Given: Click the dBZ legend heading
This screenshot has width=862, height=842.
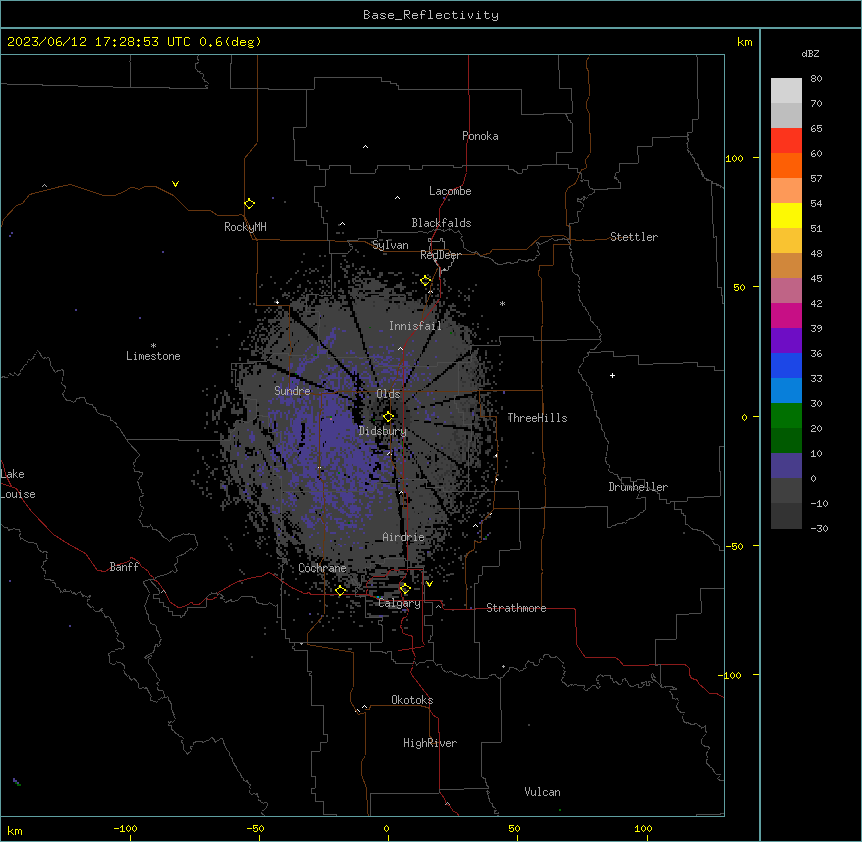Looking at the screenshot, I should click(x=810, y=53).
